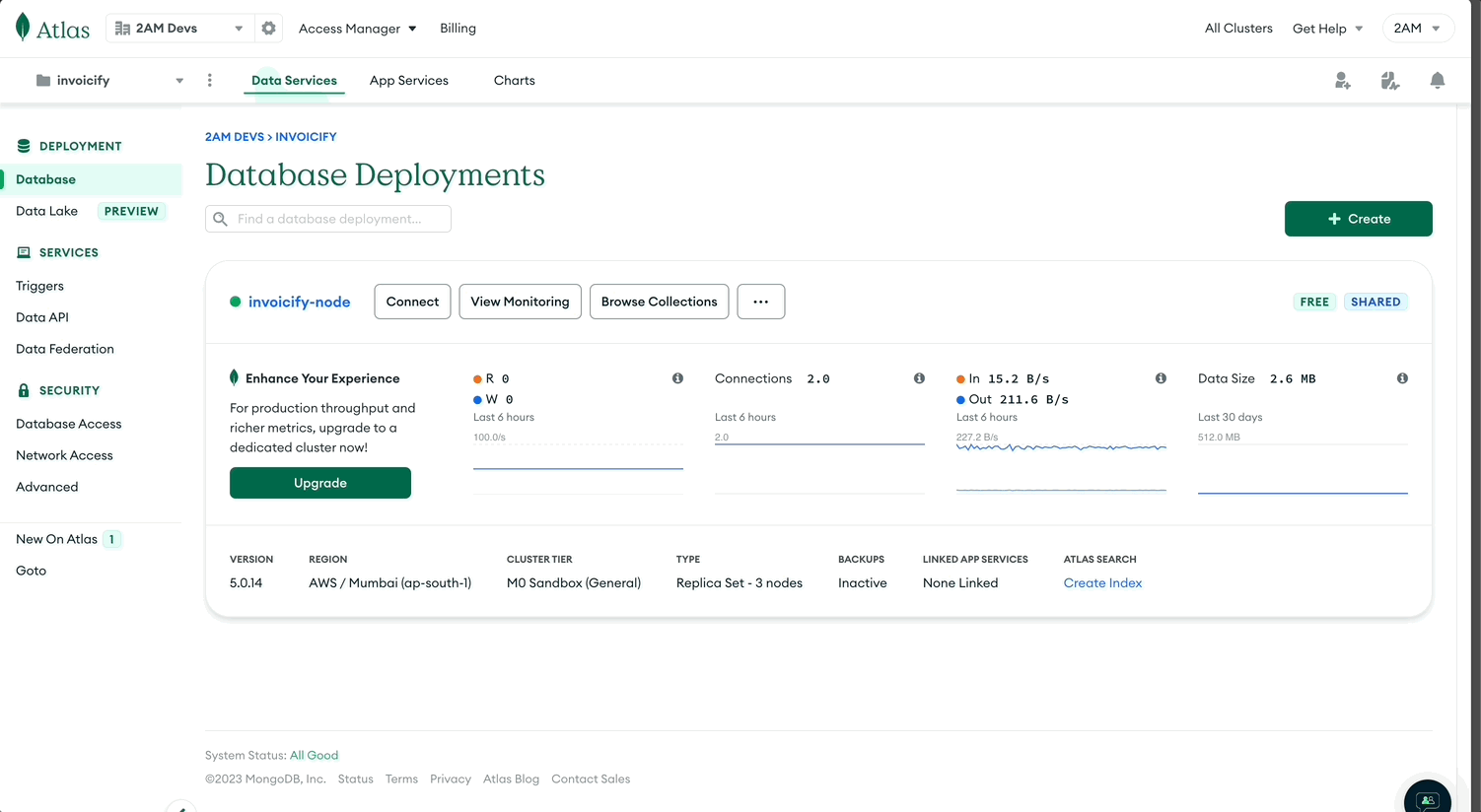Image resolution: width=1481 pixels, height=812 pixels.
Task: Open alerts bell icon
Action: click(x=1438, y=81)
